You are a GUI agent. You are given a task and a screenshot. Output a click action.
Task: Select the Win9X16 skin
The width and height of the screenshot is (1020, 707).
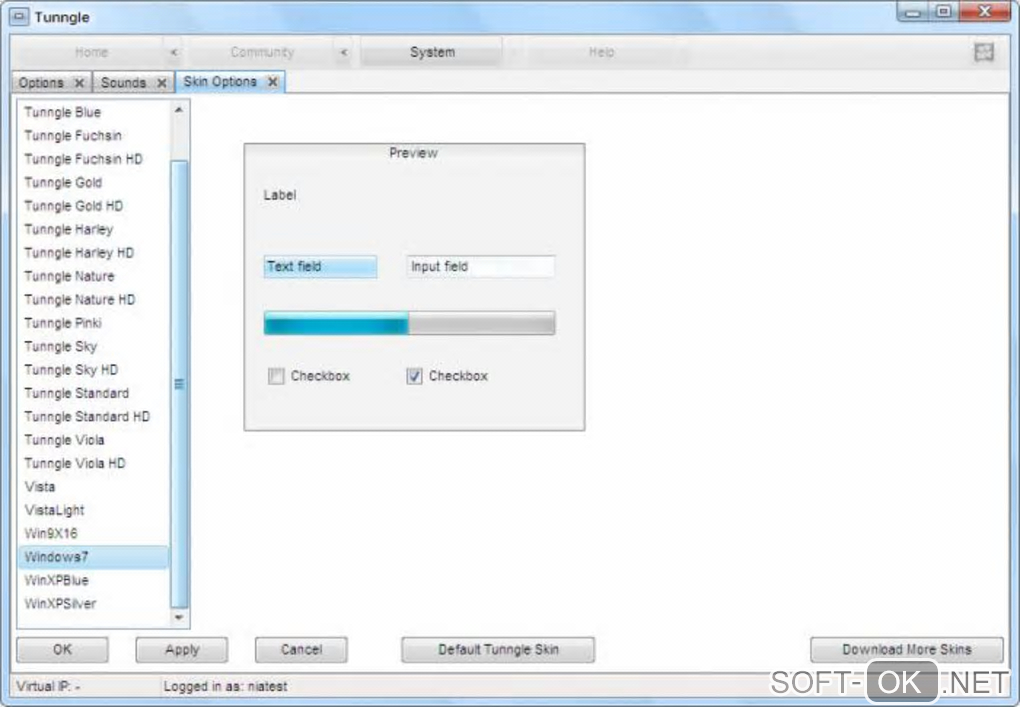[93, 533]
